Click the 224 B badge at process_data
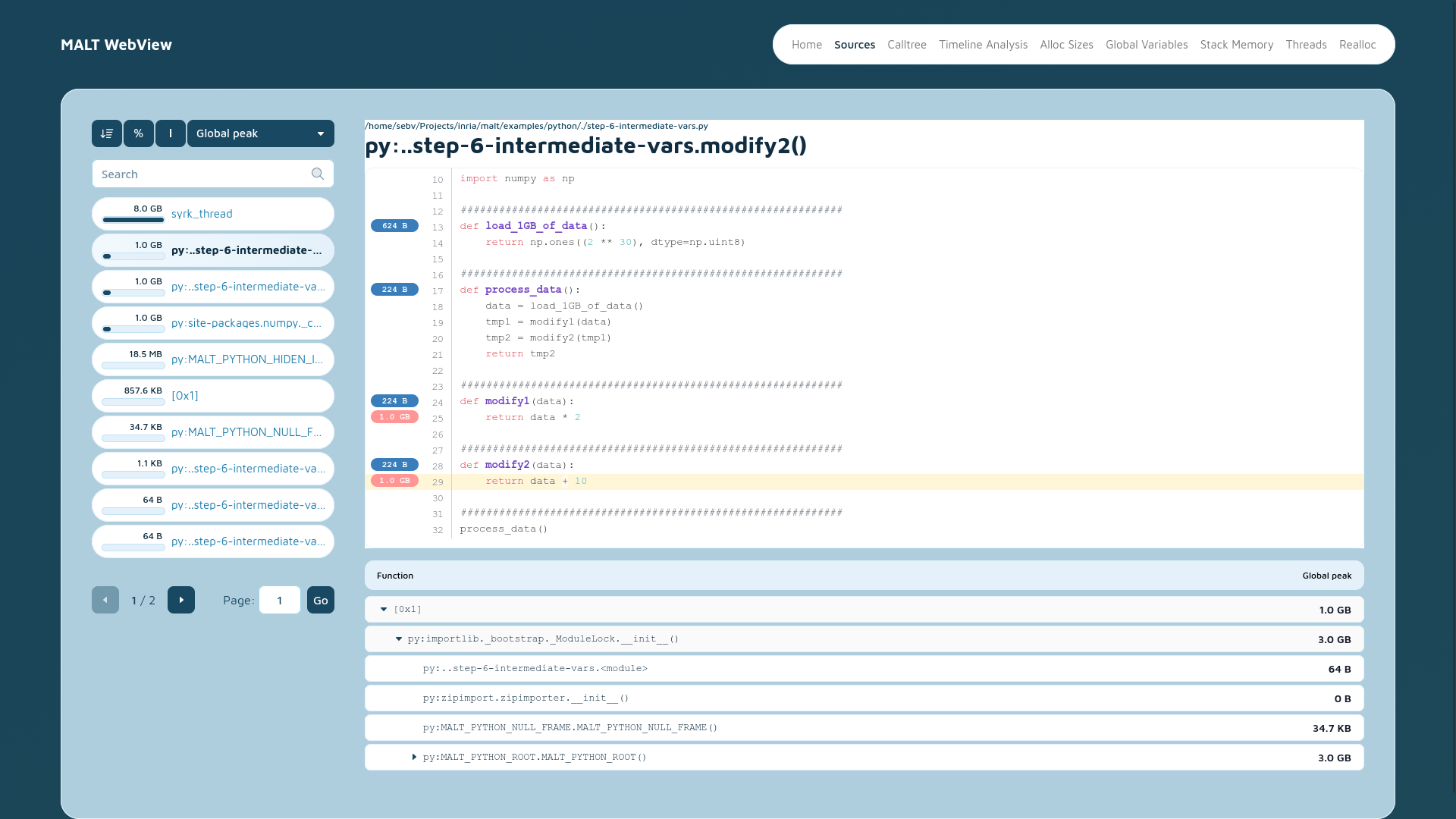 [x=394, y=290]
